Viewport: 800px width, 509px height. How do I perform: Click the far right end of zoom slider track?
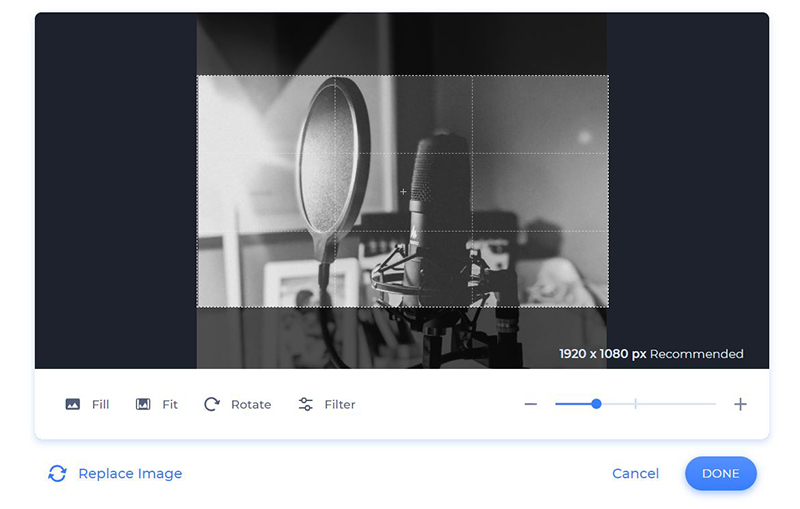pyautogui.click(x=714, y=404)
